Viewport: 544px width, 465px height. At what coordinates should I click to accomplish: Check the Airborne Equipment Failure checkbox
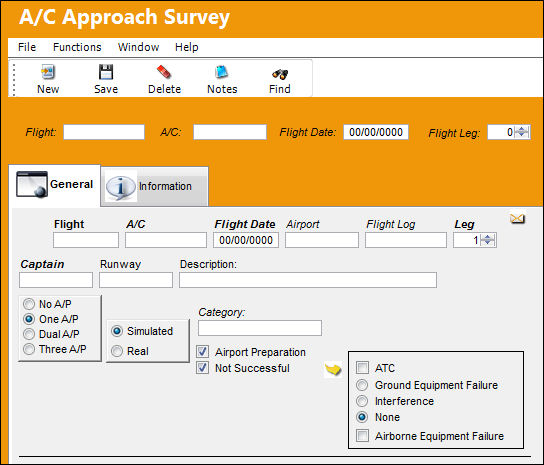click(x=362, y=436)
